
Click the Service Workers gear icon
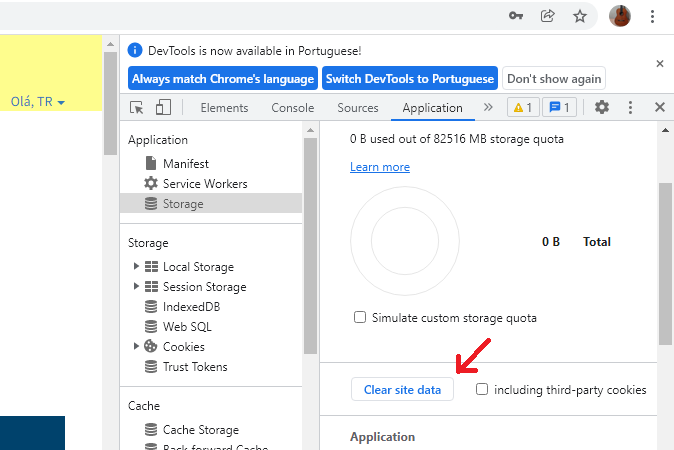click(x=150, y=183)
